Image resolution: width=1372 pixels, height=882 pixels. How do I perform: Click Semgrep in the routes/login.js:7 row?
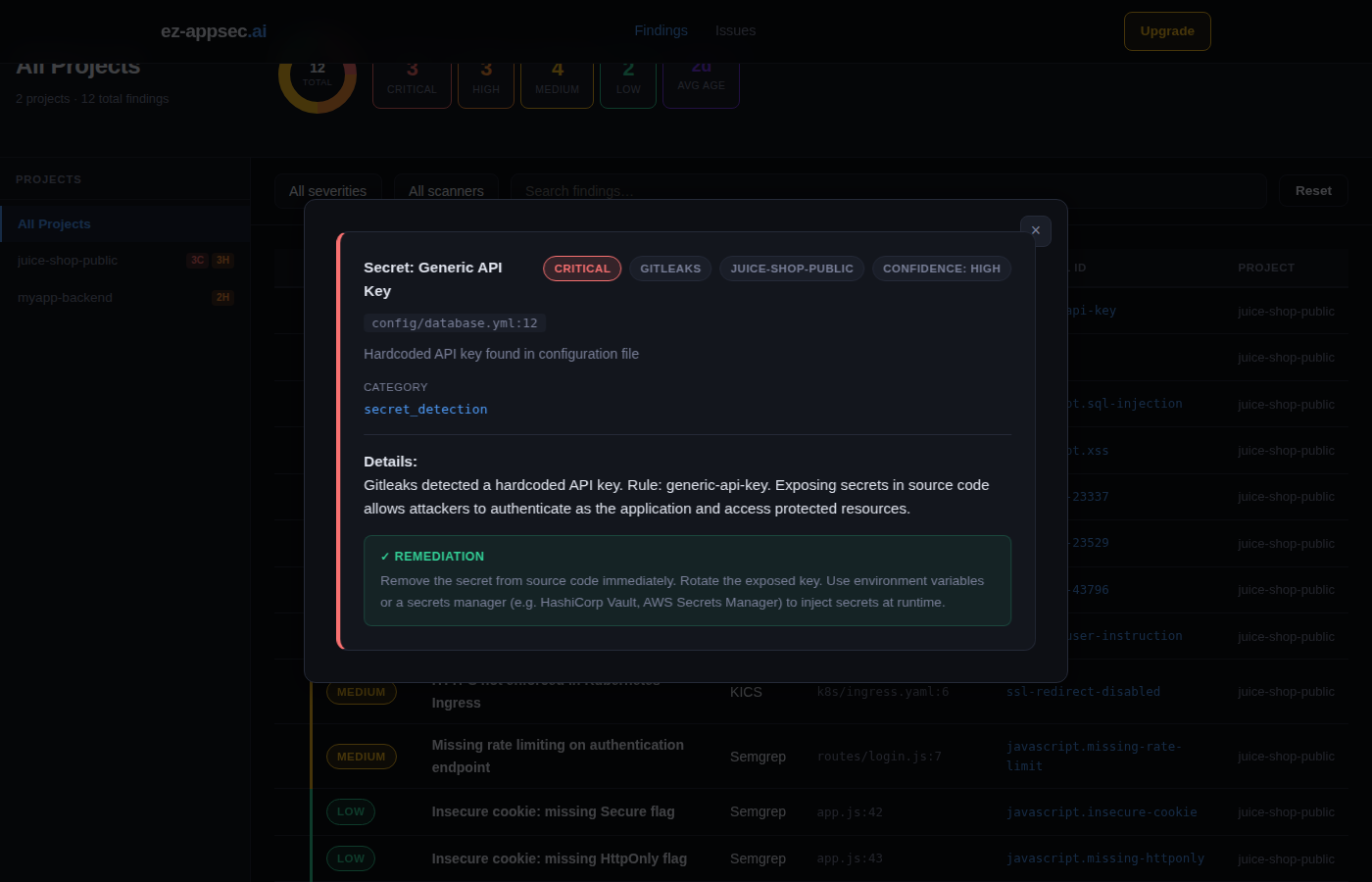click(x=758, y=757)
